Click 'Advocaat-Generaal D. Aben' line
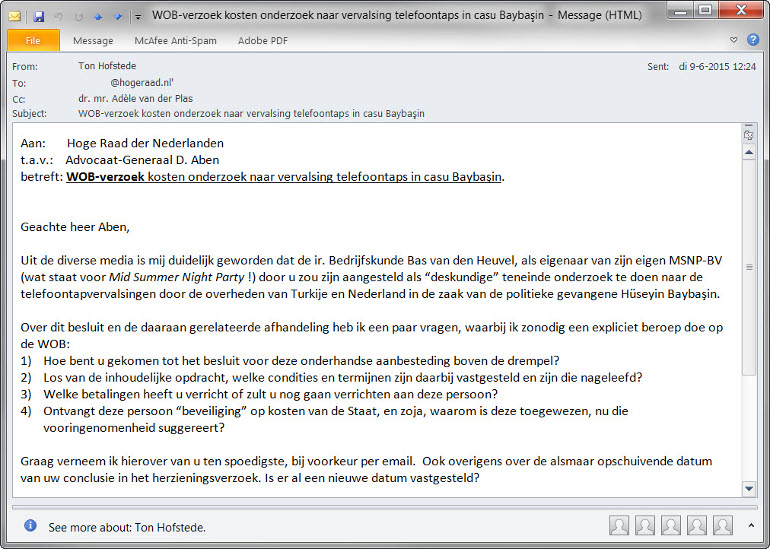The image size is (770, 550). pos(142,160)
